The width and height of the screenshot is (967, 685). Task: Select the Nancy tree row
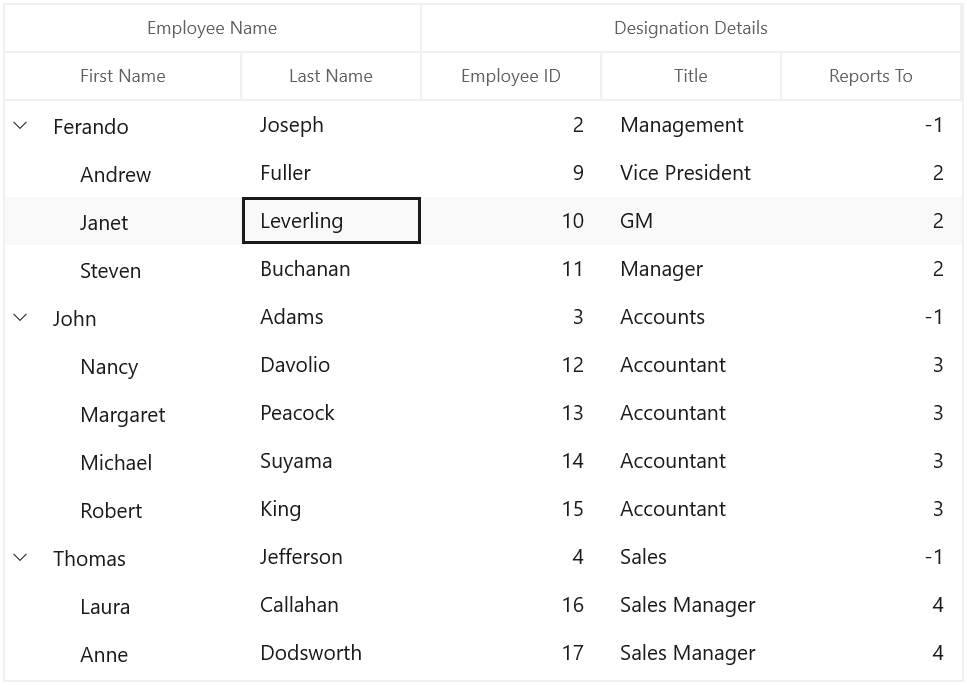[x=483, y=365]
